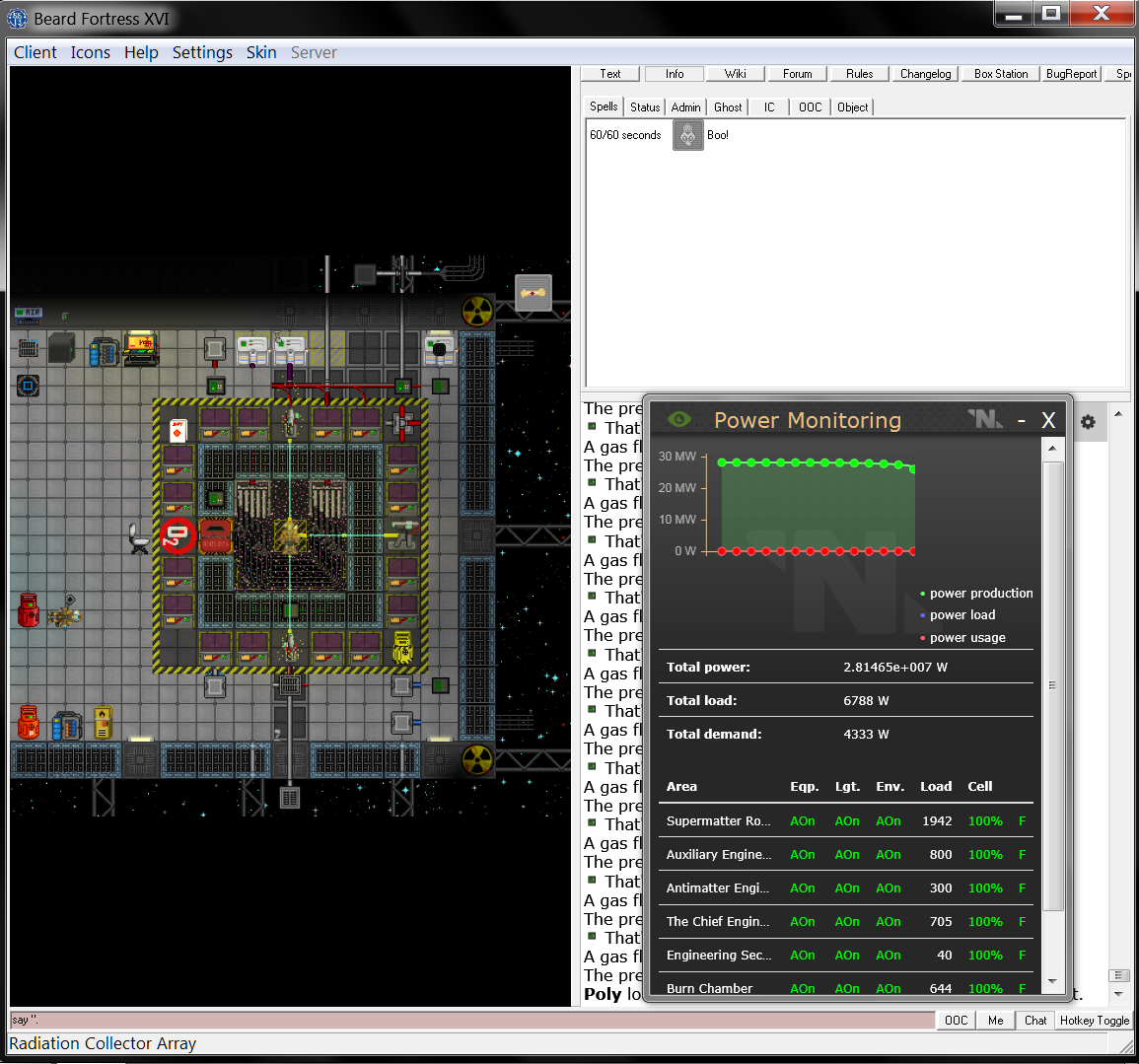Click the Box Station button
Image resolution: width=1139 pixels, height=1064 pixels.
coord(1001,74)
